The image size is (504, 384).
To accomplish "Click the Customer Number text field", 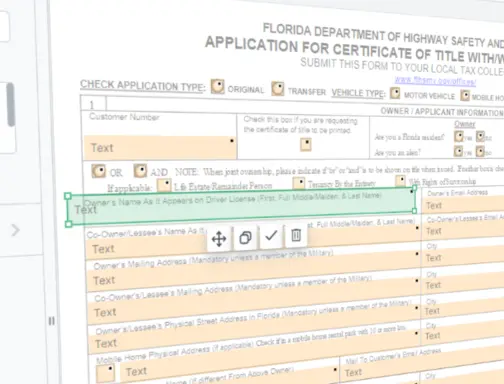I will pyautogui.click(x=160, y=147).
